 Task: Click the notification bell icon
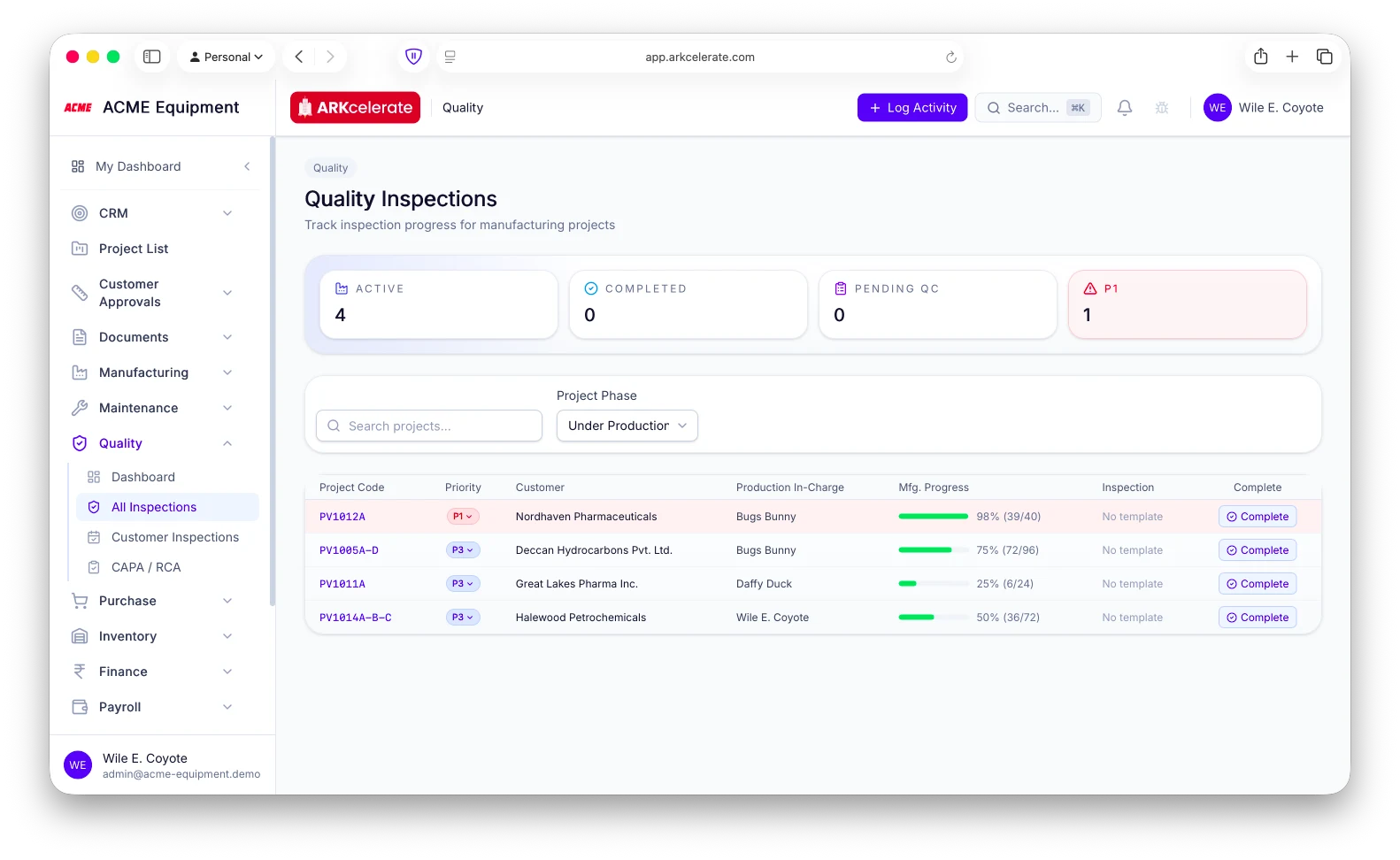[x=1124, y=108]
